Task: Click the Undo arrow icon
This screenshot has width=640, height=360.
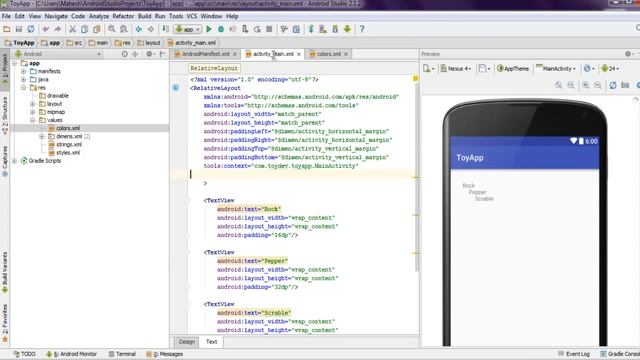Action: tap(46, 29)
